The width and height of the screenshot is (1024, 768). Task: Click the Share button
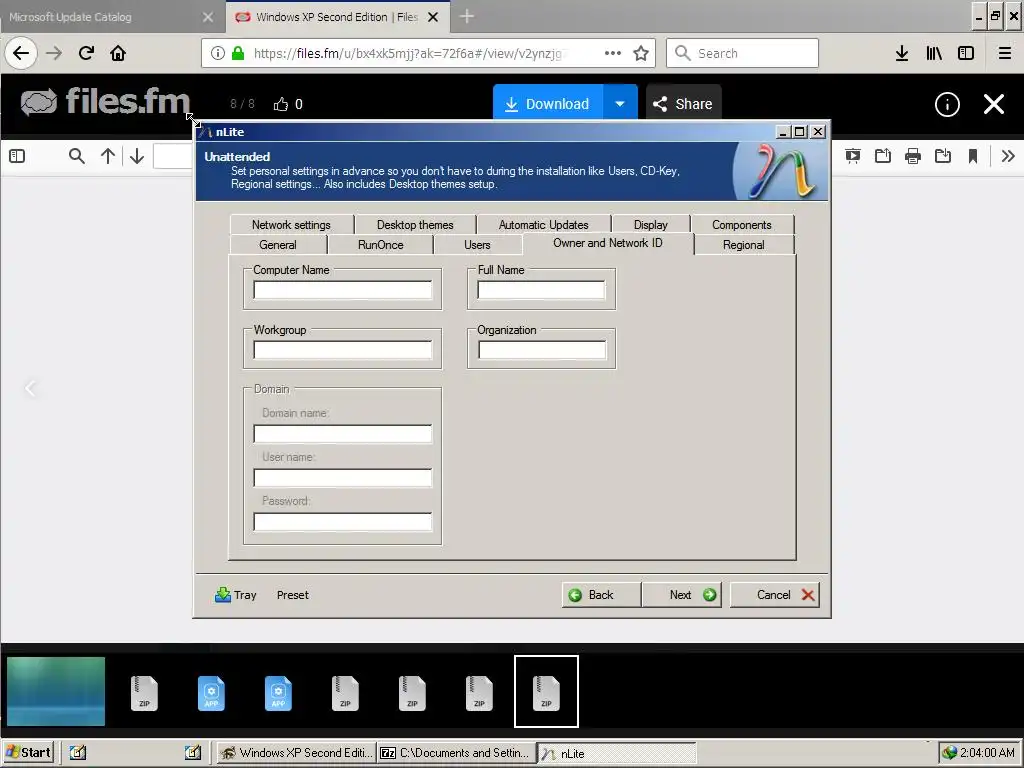(683, 103)
